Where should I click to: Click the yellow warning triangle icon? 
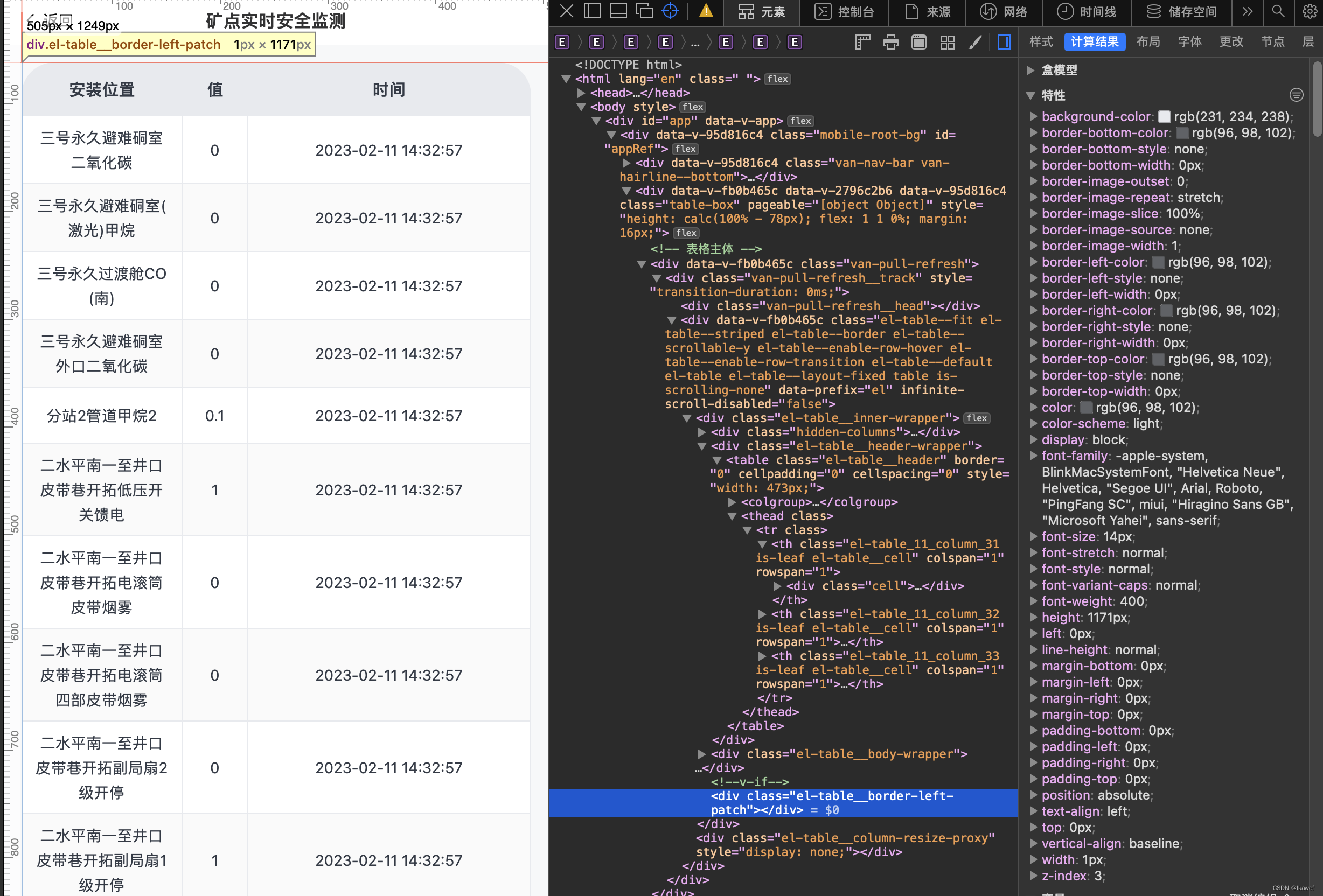[x=706, y=11]
